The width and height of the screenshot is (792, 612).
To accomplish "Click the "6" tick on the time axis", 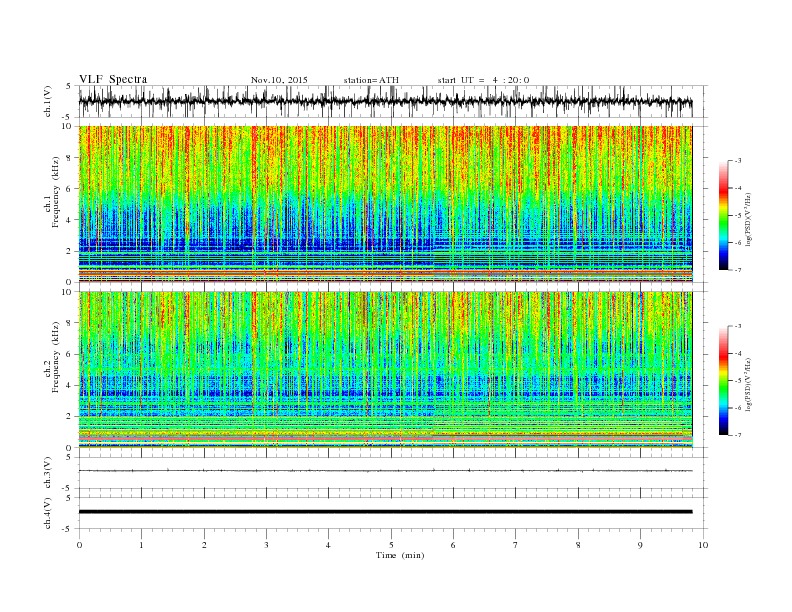I will (453, 545).
